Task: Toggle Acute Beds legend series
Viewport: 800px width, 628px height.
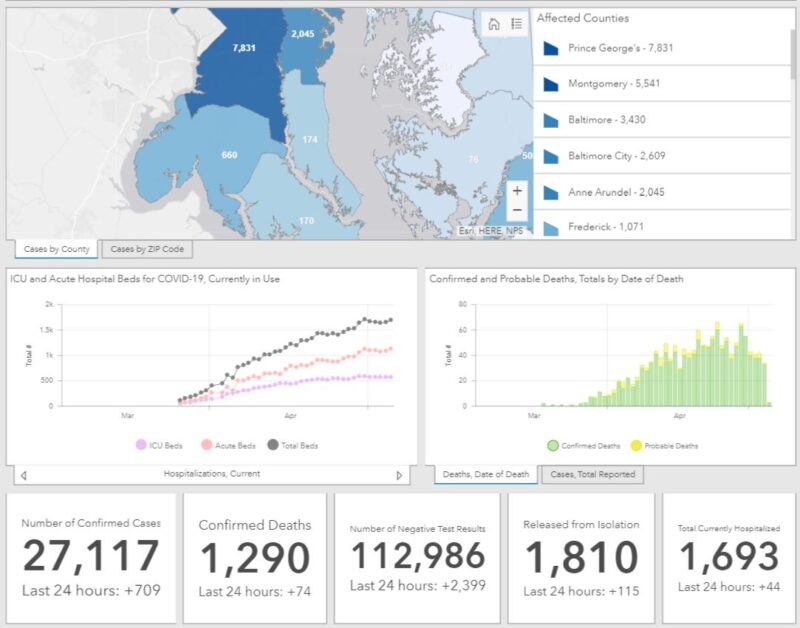Action: pos(206,445)
